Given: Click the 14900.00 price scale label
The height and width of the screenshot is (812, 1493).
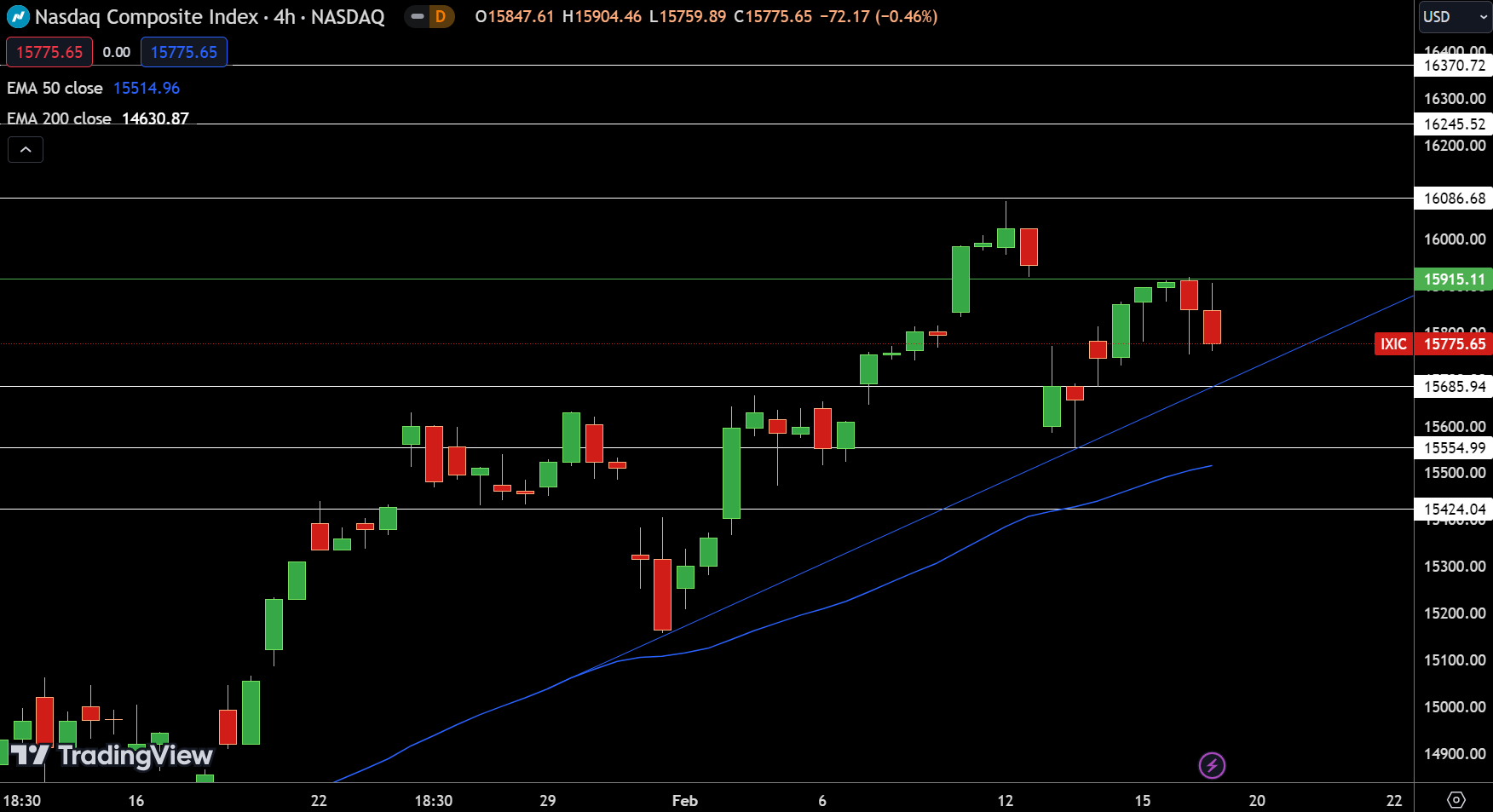Looking at the screenshot, I should click(x=1455, y=754).
